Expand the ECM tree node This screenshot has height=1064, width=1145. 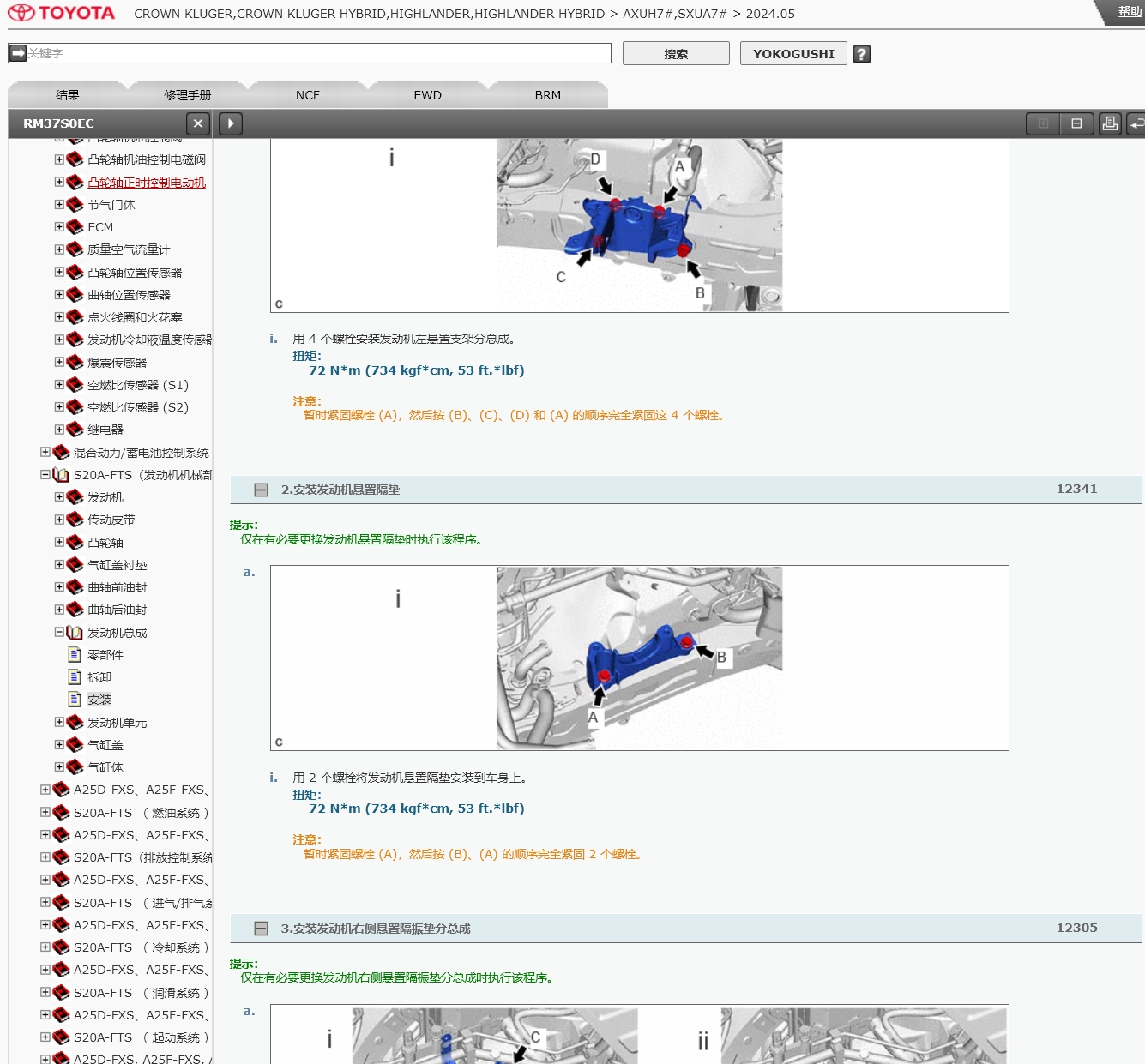pos(59,227)
